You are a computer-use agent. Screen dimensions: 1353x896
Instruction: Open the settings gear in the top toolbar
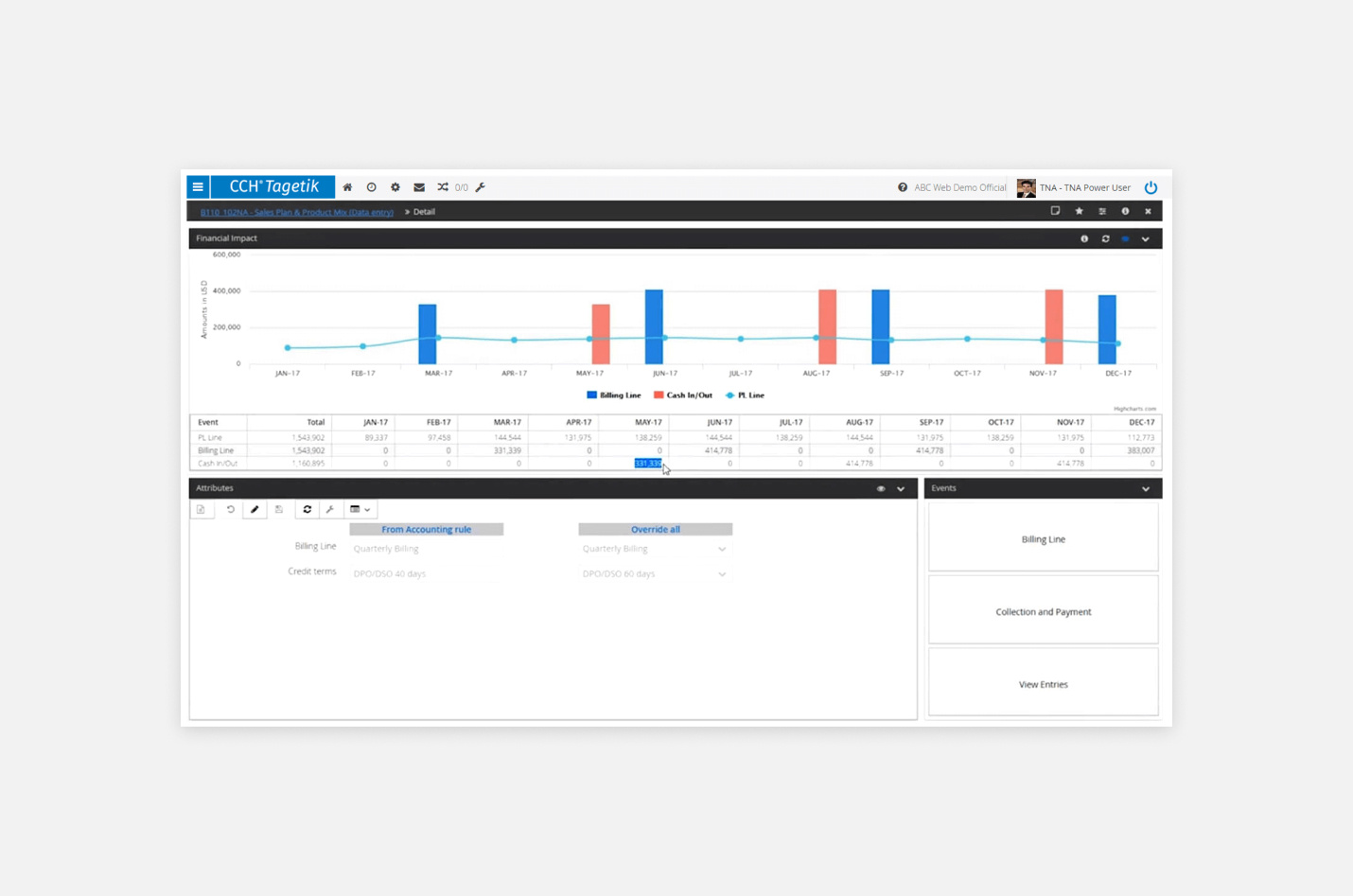coord(395,187)
